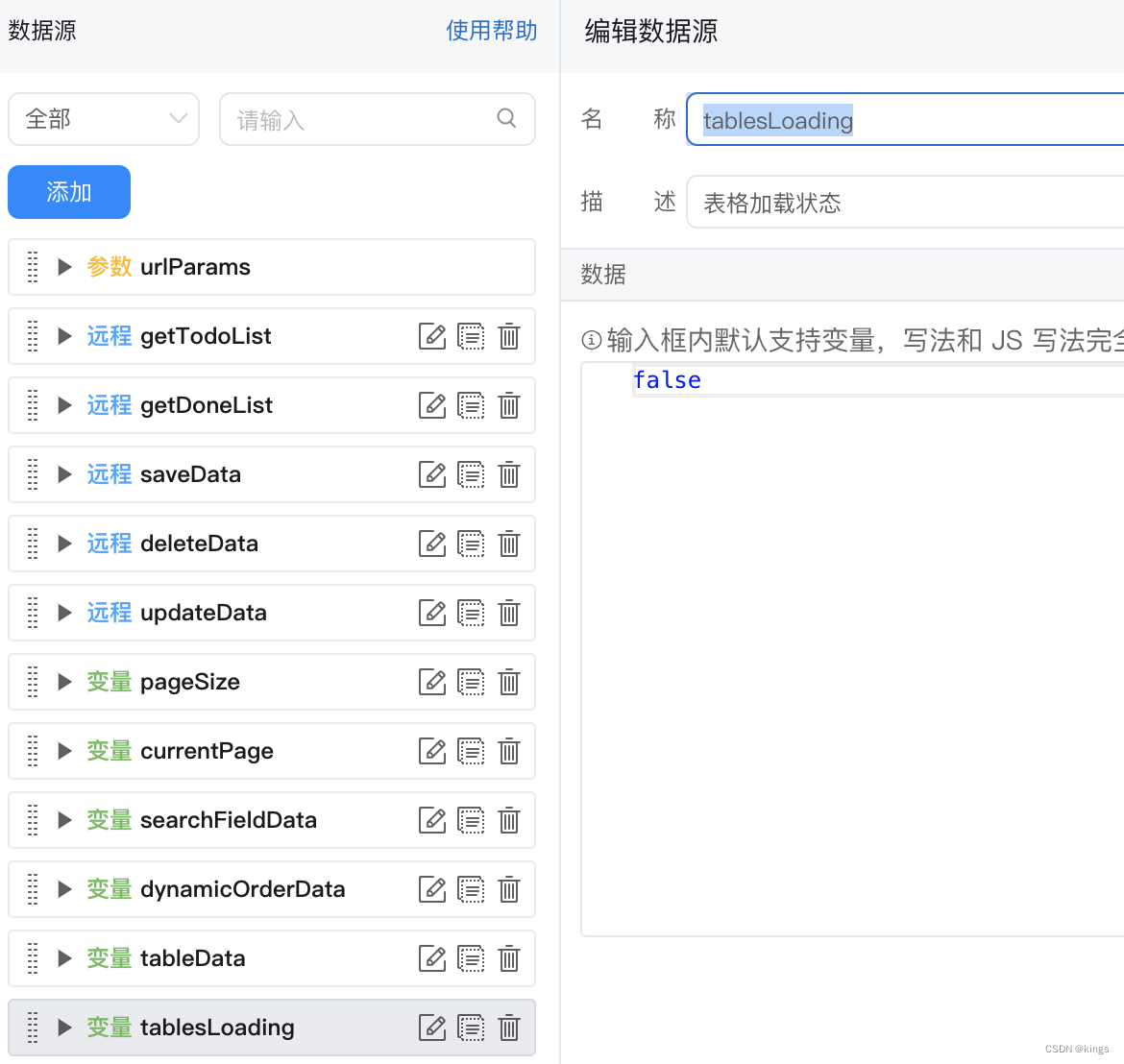
Task: Expand the tablesLoading variable arrow
Action: pyautogui.click(x=64, y=1028)
